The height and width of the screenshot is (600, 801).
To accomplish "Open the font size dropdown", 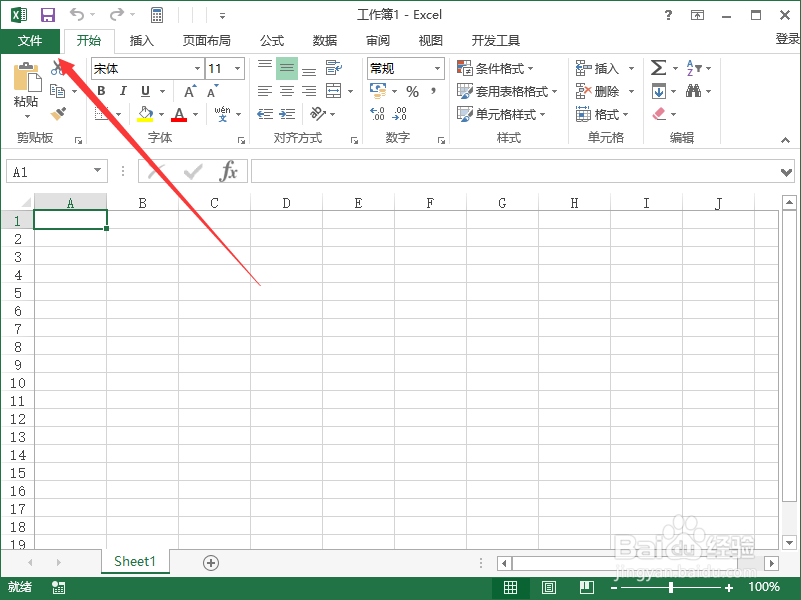I will click(237, 67).
